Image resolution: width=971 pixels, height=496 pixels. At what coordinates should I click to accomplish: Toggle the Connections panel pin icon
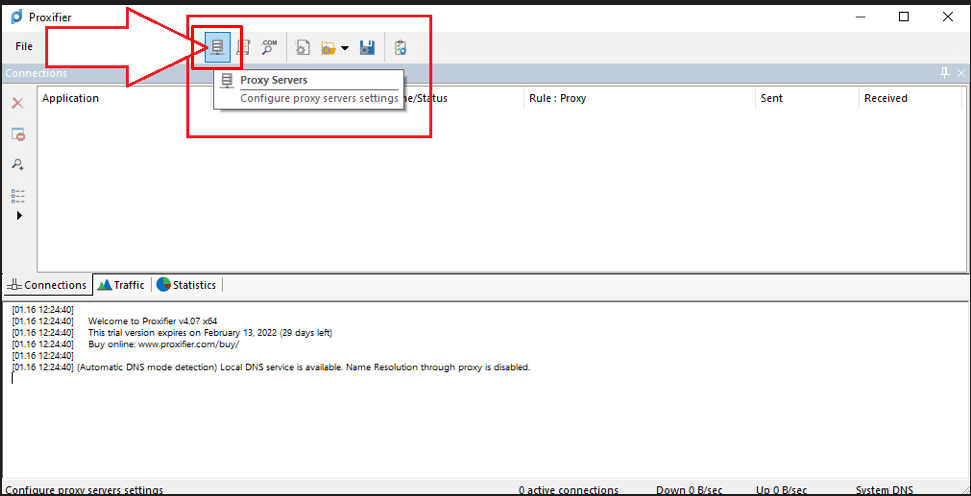click(945, 73)
